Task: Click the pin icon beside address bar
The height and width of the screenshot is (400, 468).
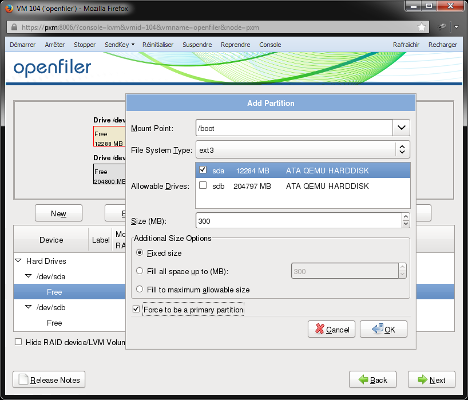Action: 442,27
